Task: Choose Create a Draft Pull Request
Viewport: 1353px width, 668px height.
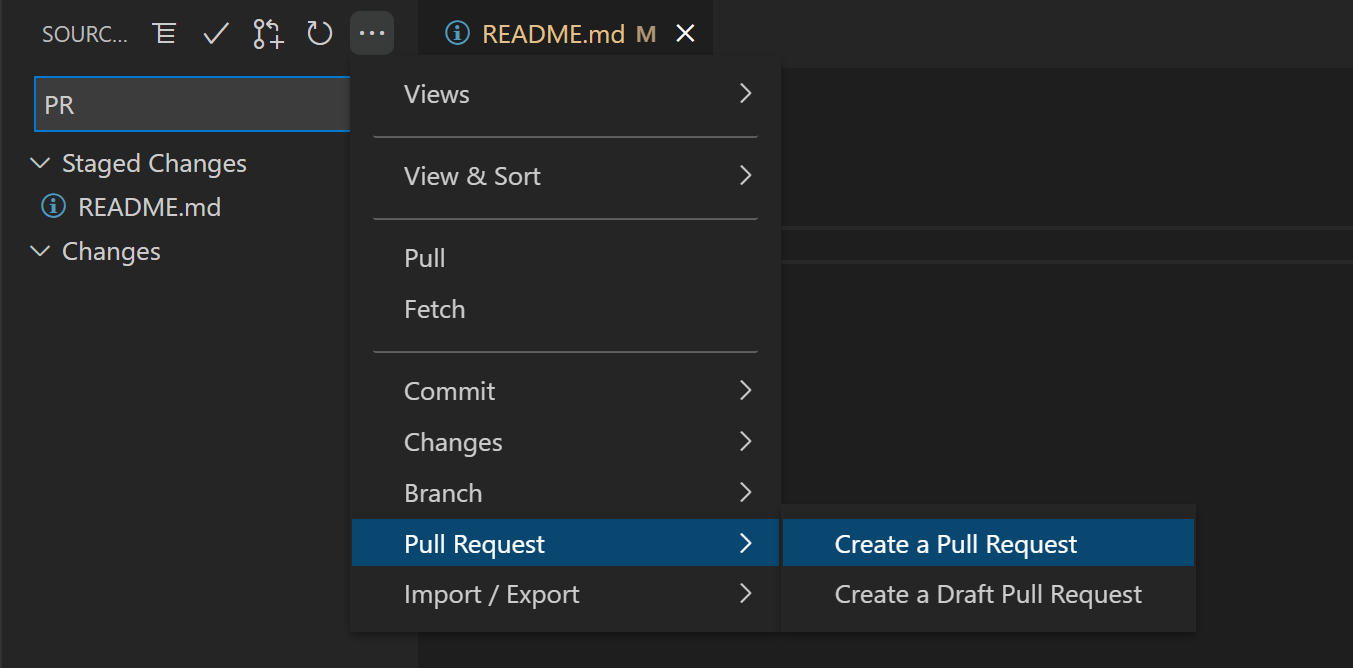Action: [987, 594]
